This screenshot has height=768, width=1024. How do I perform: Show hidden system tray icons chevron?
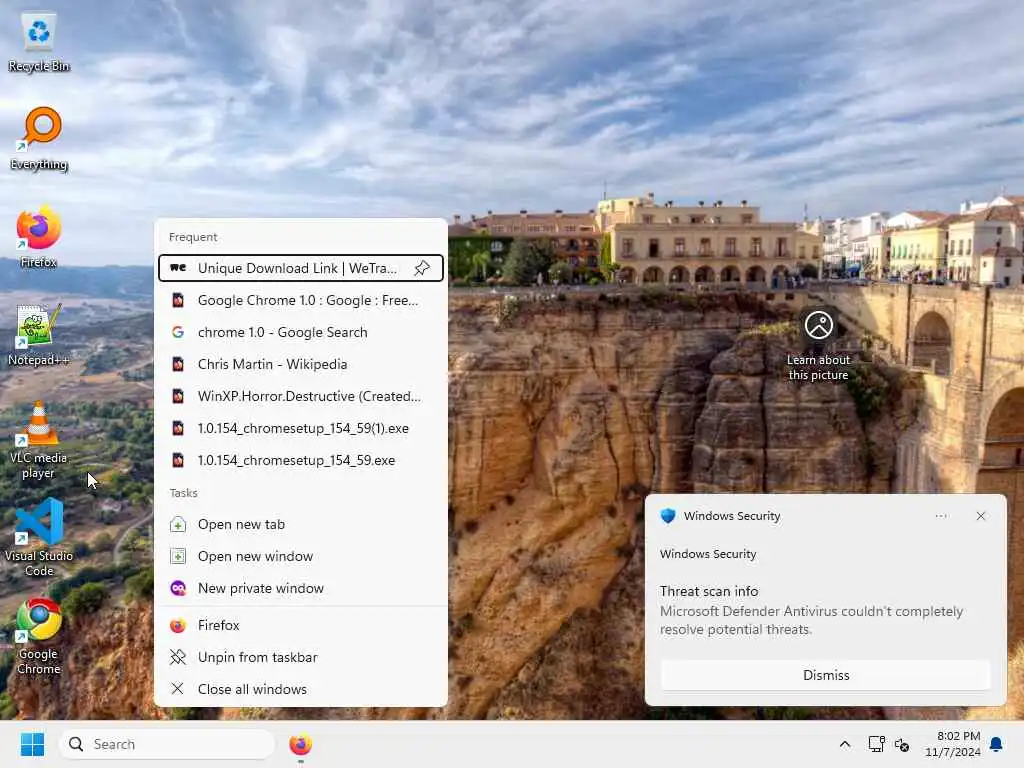844,744
